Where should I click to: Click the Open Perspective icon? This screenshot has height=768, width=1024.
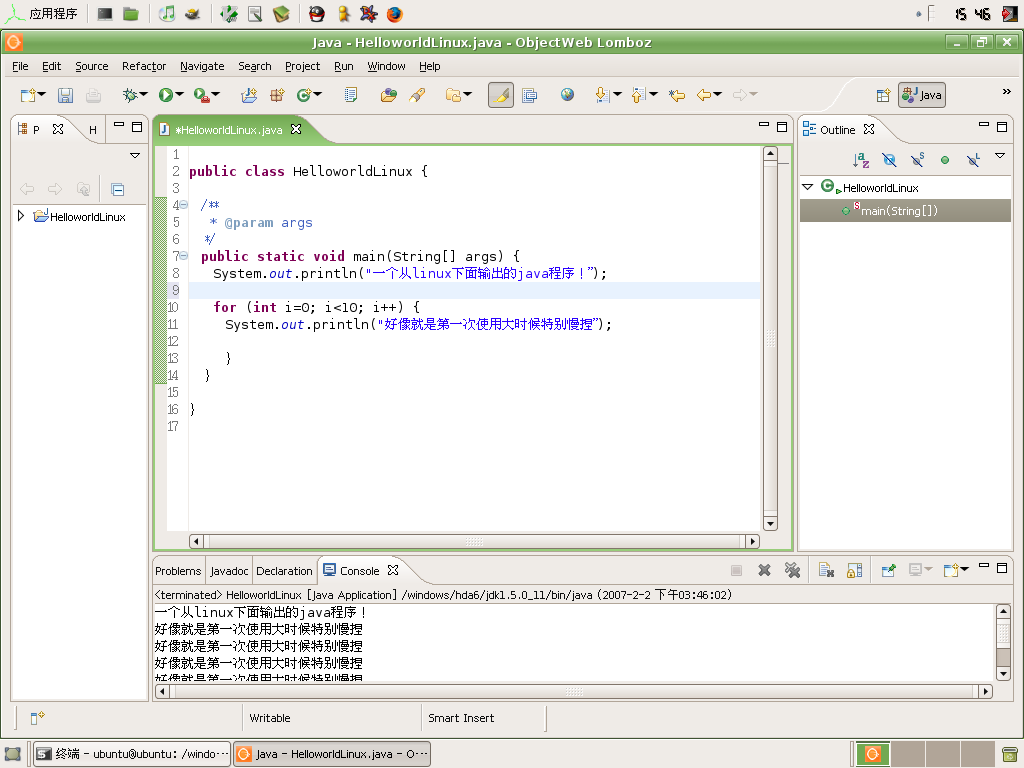(883, 95)
